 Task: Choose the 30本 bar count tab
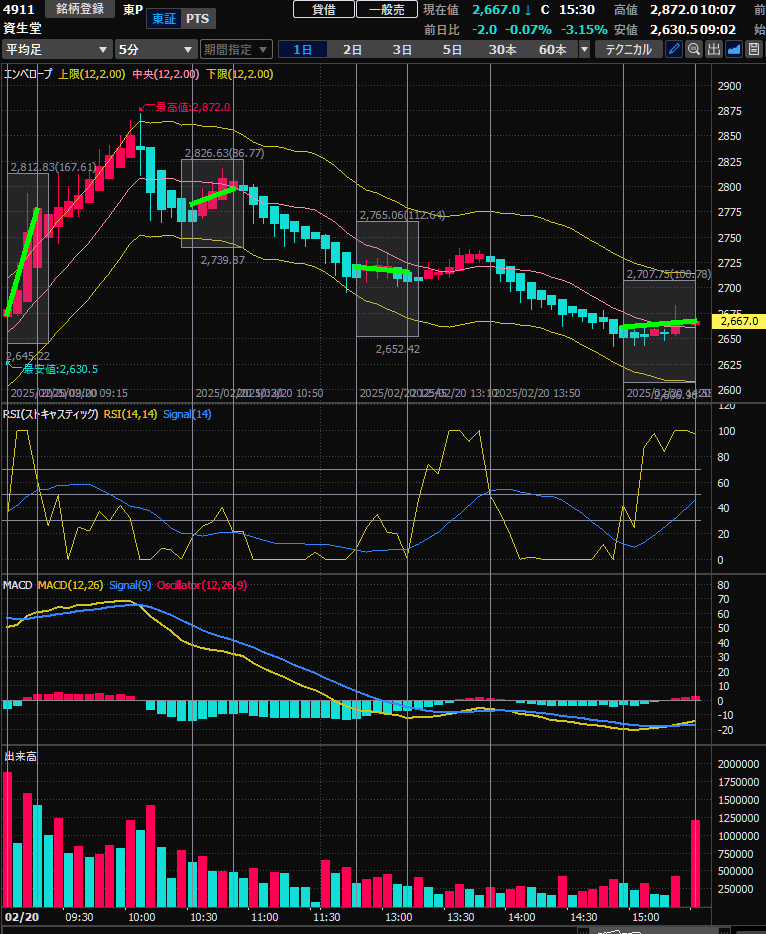[502, 49]
